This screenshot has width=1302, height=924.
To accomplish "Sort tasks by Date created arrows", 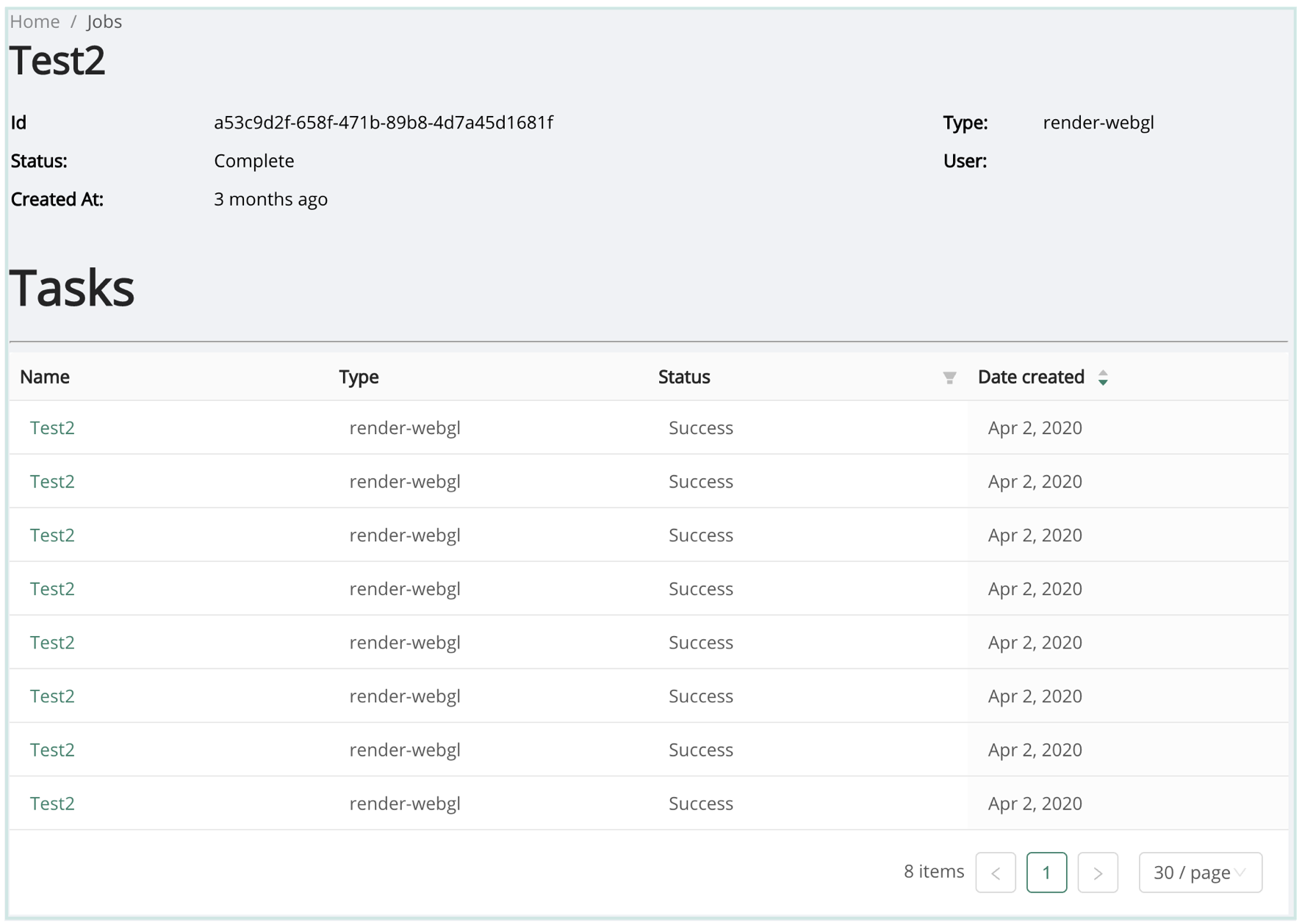I will tap(1102, 378).
